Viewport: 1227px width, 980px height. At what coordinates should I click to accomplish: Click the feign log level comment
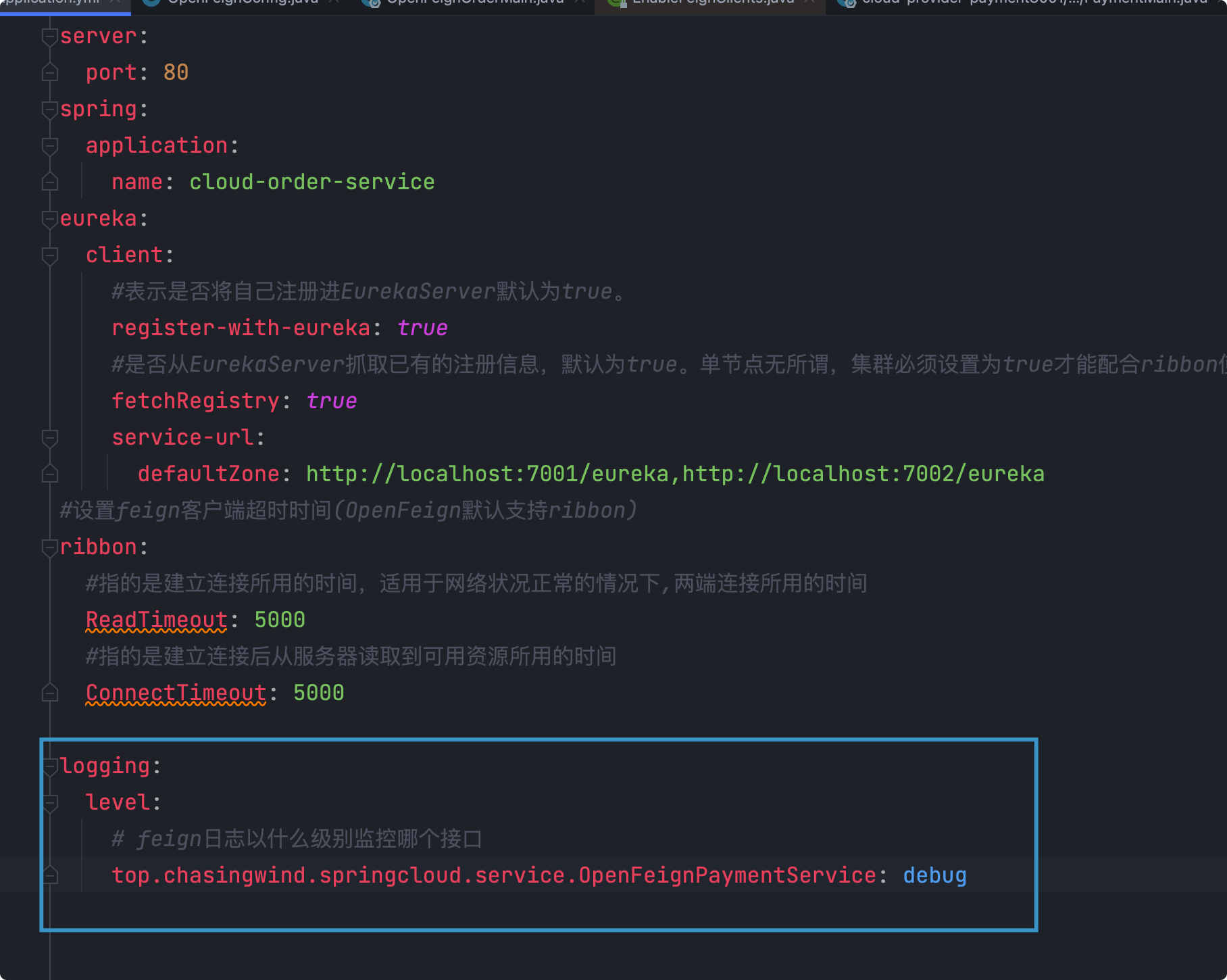coord(297,839)
